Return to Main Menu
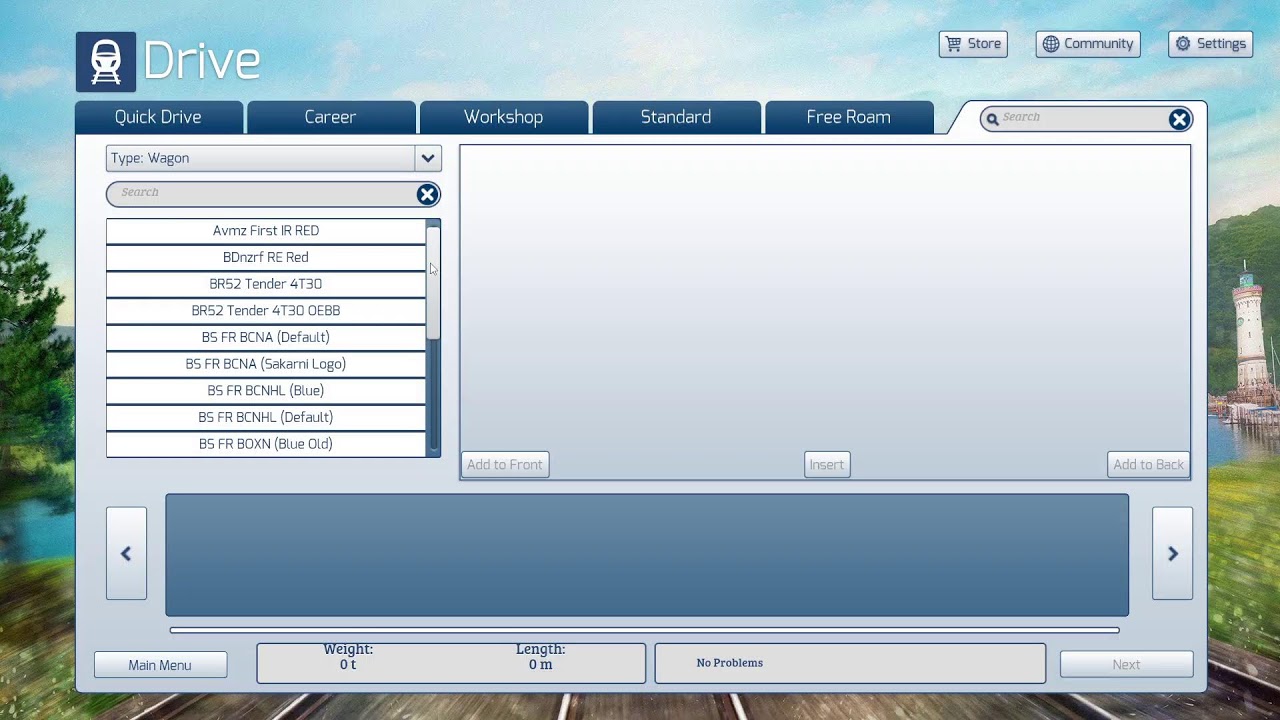1280x720 pixels. click(x=160, y=665)
